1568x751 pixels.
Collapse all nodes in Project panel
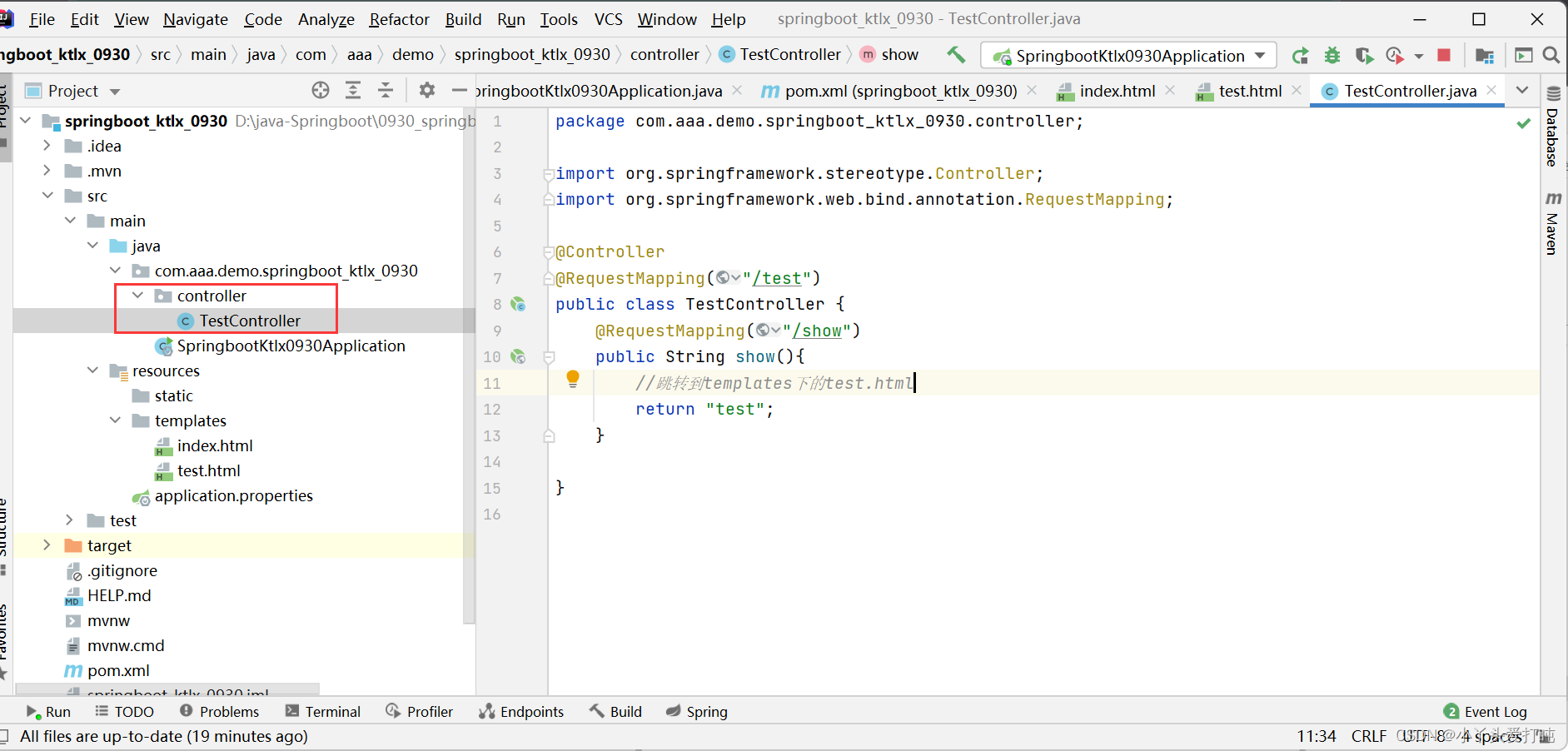pyautogui.click(x=386, y=90)
